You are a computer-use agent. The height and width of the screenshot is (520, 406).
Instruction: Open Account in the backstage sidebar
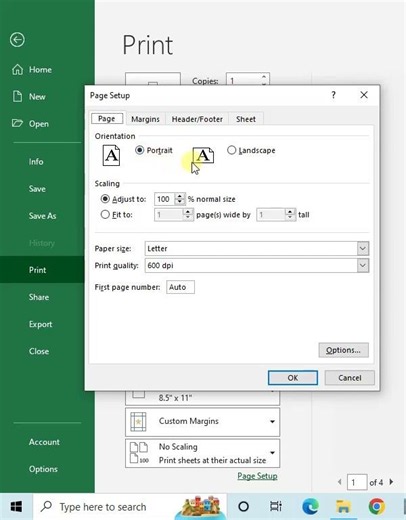pos(44,442)
